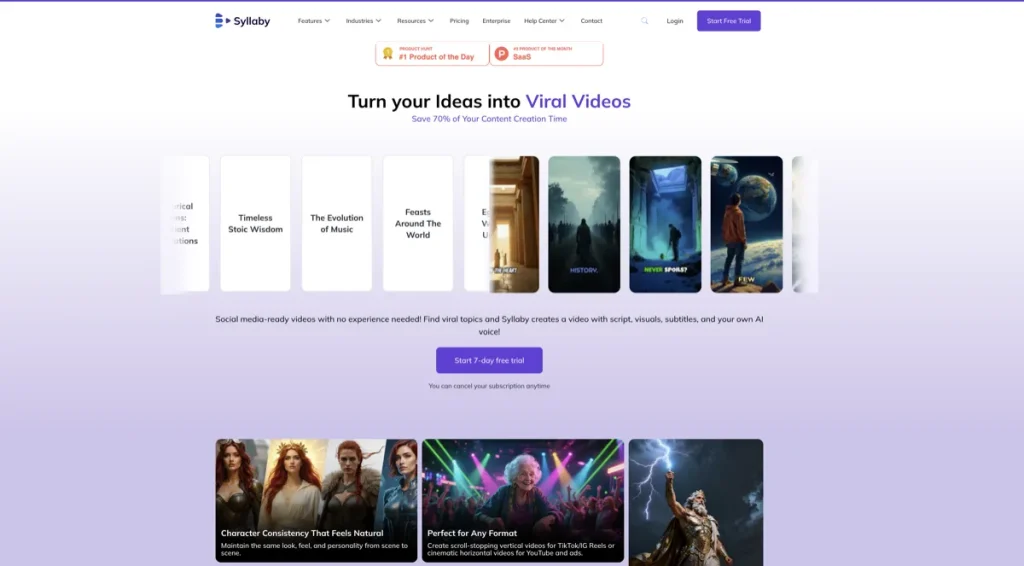Screen dimensions: 1024x566
Task: Open the NEVER SPOKE? green cave video thumbnail
Action: (665, 224)
